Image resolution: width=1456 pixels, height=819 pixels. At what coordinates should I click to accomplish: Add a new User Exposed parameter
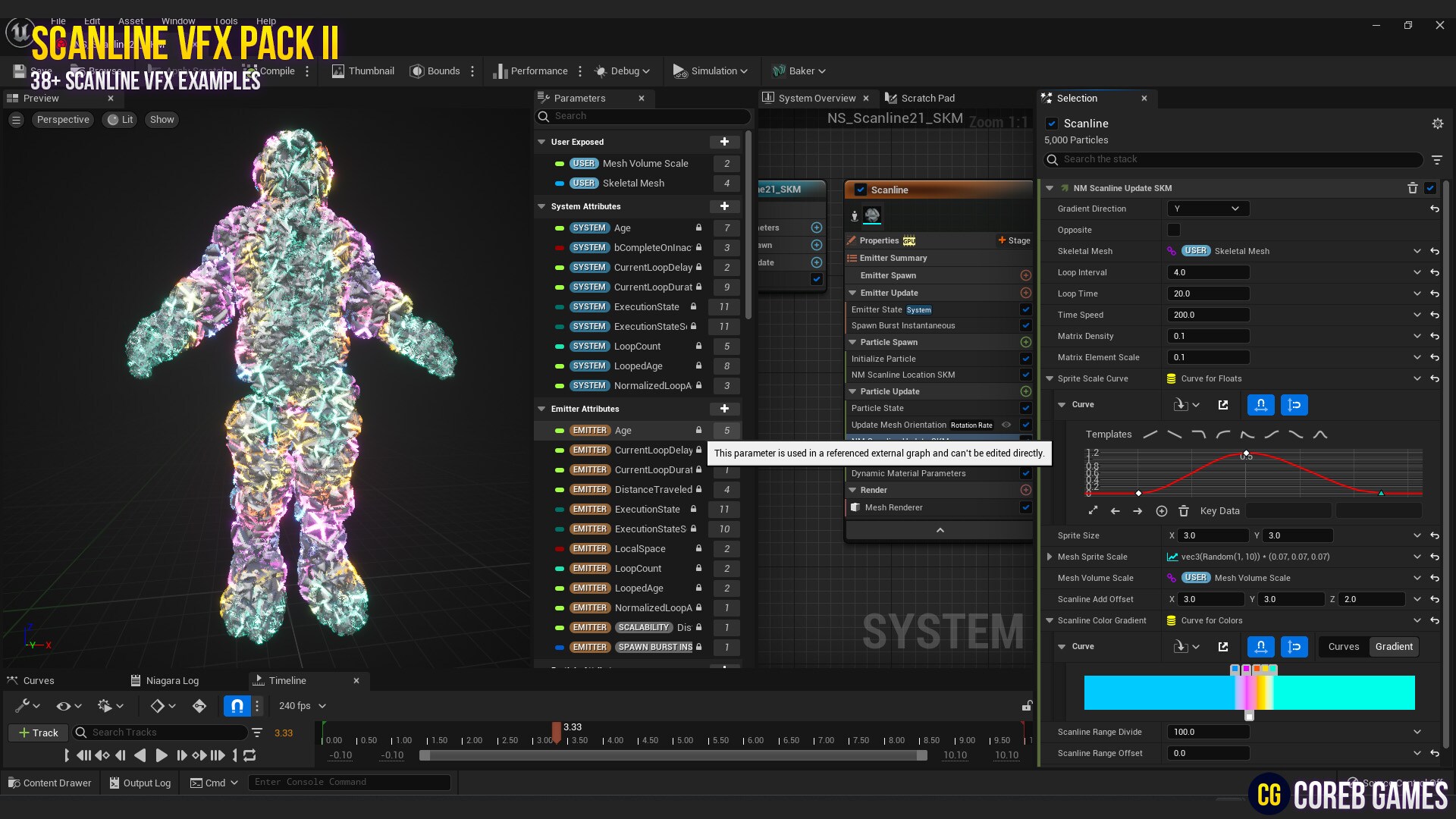724,142
